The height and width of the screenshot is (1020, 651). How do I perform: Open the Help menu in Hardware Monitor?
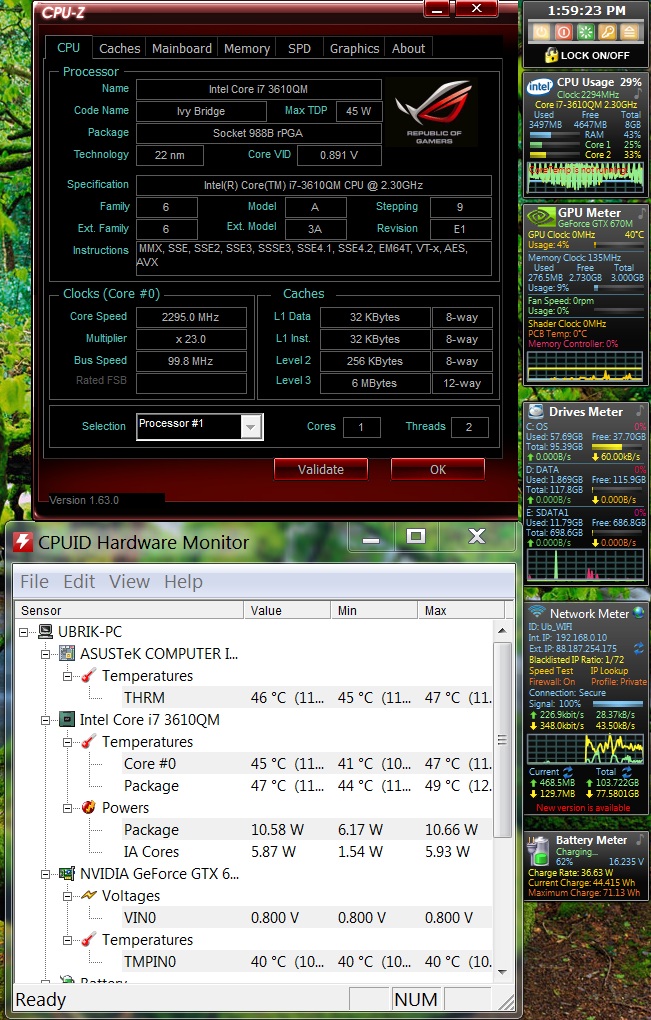click(x=183, y=582)
